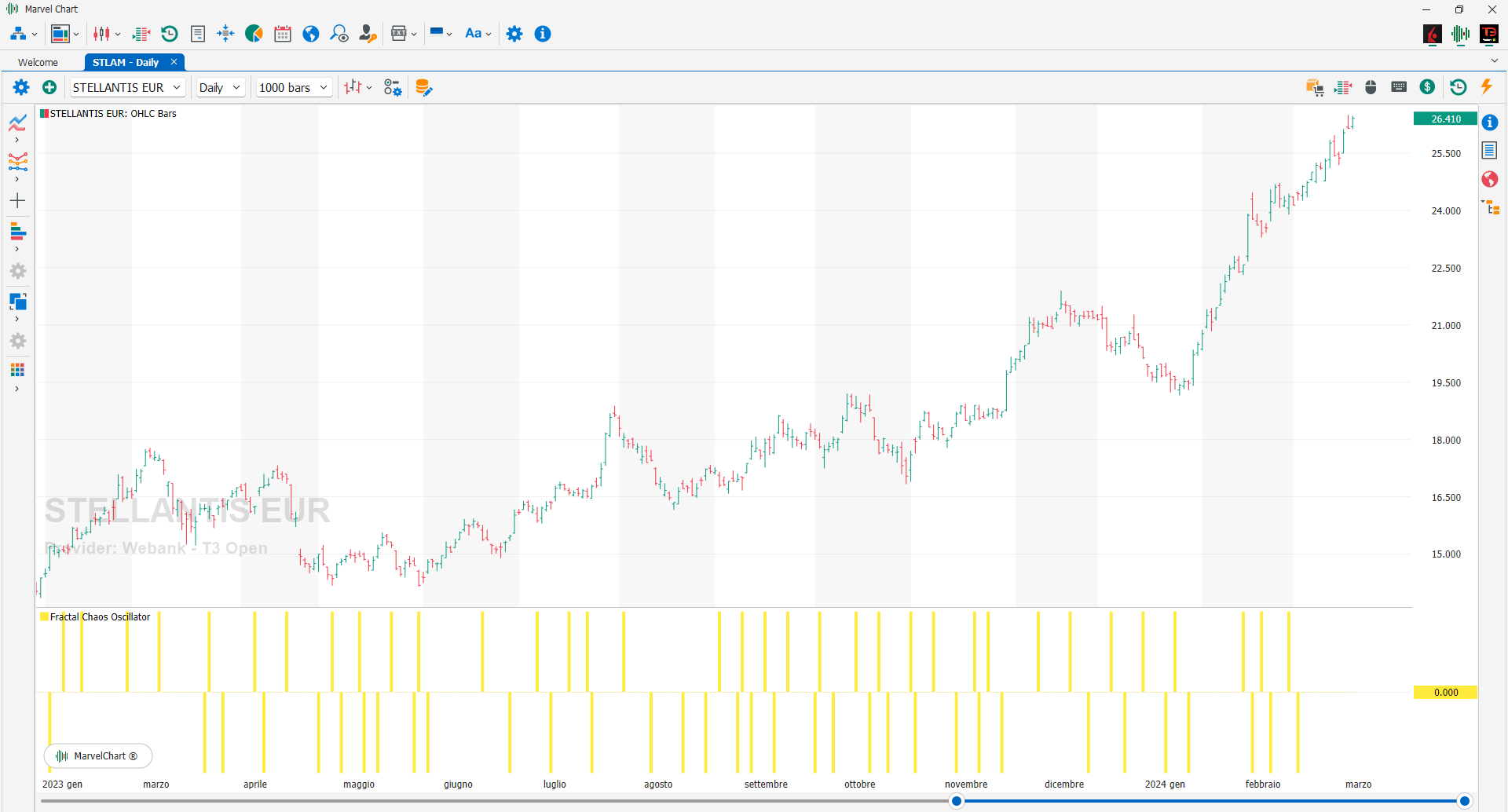Expand chevron under blue squares icon
This screenshot has width=1508, height=812.
click(17, 320)
